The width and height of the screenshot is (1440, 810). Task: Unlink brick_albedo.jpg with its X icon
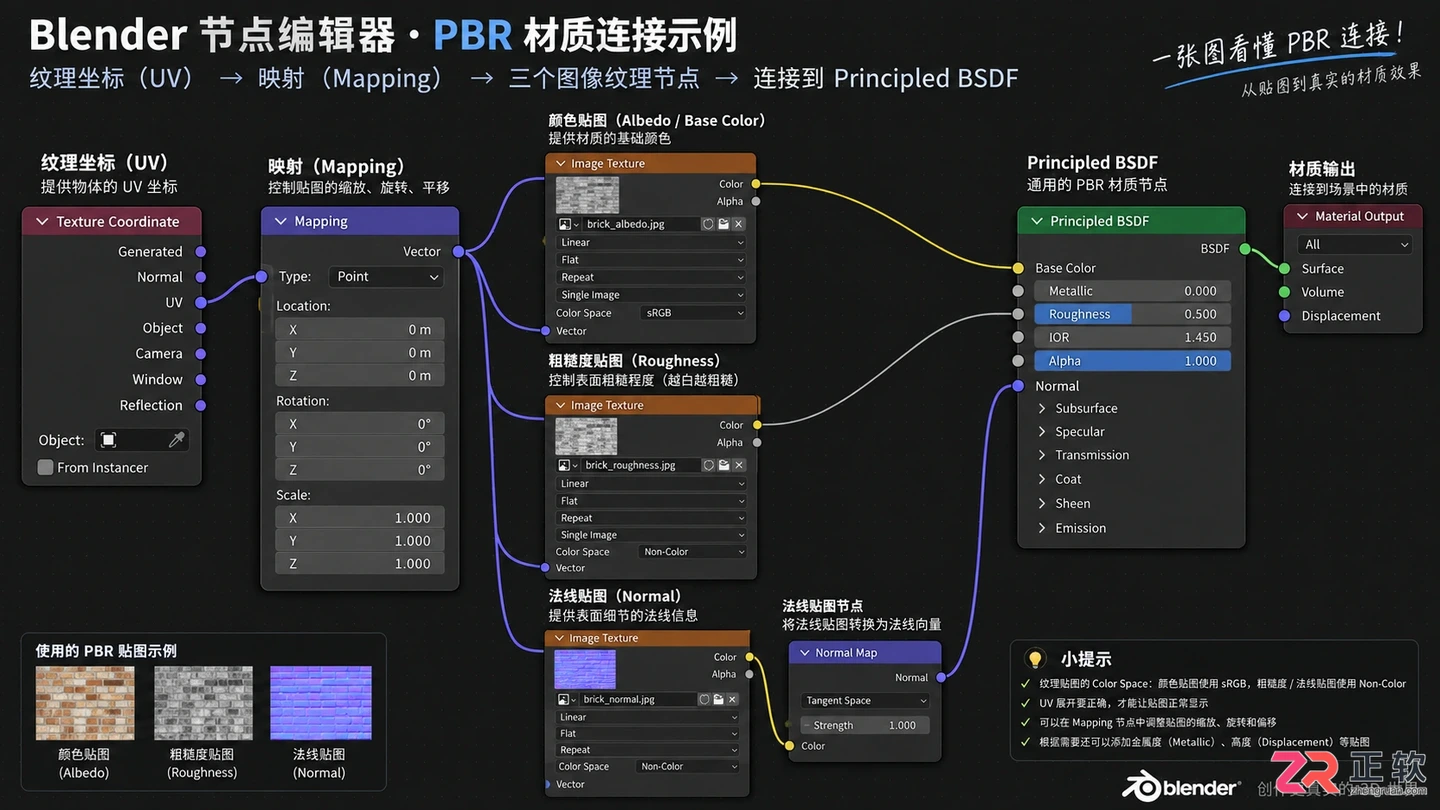click(x=738, y=224)
